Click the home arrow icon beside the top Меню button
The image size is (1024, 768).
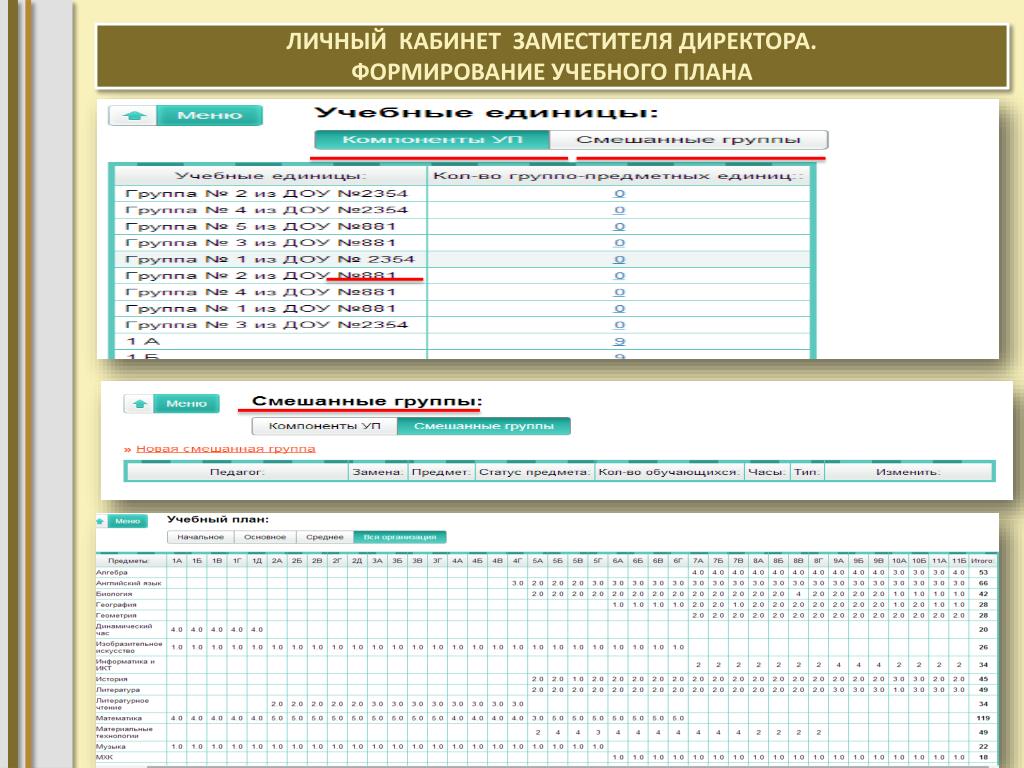coord(134,116)
